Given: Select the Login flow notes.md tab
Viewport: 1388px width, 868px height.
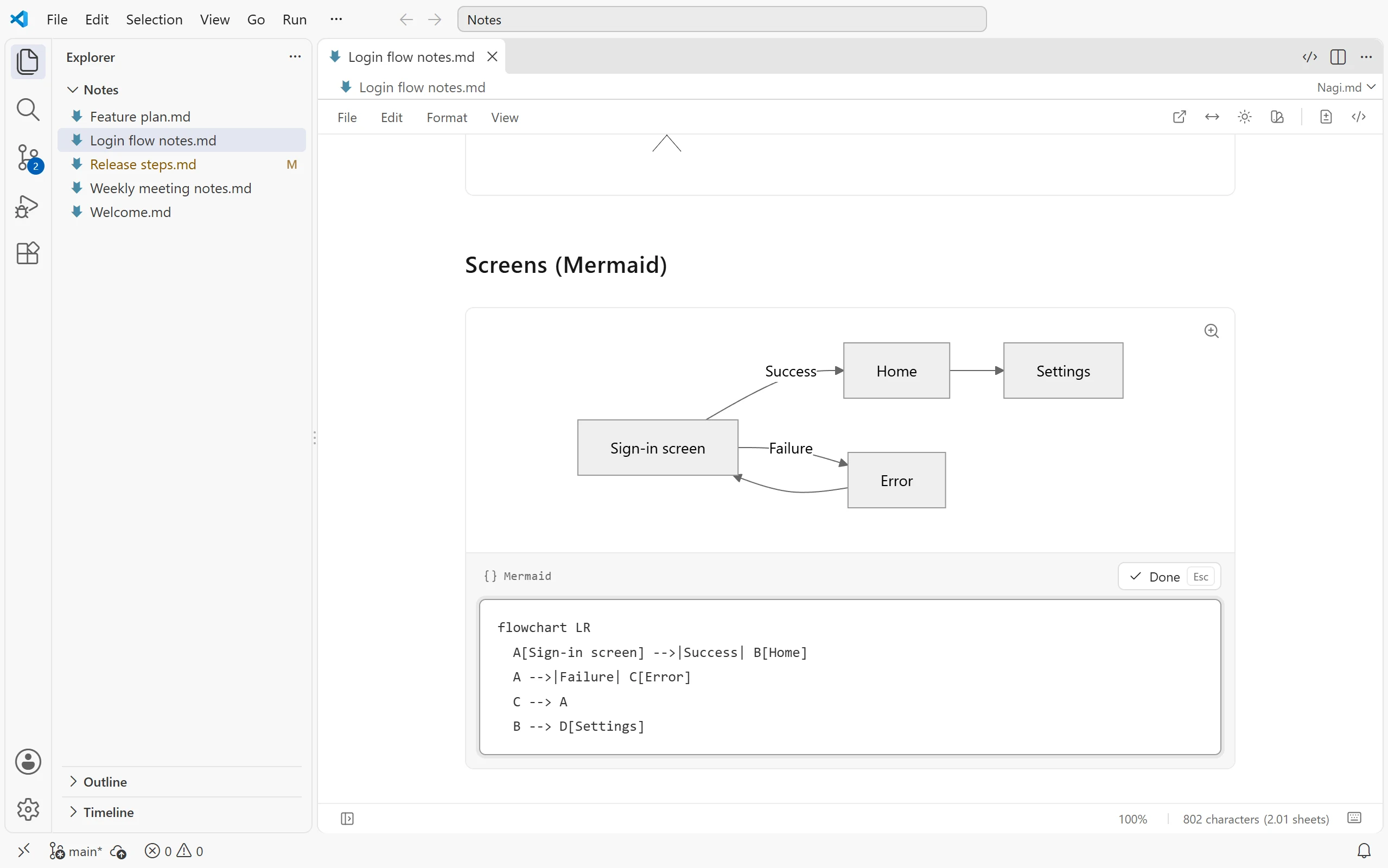Looking at the screenshot, I should [411, 57].
